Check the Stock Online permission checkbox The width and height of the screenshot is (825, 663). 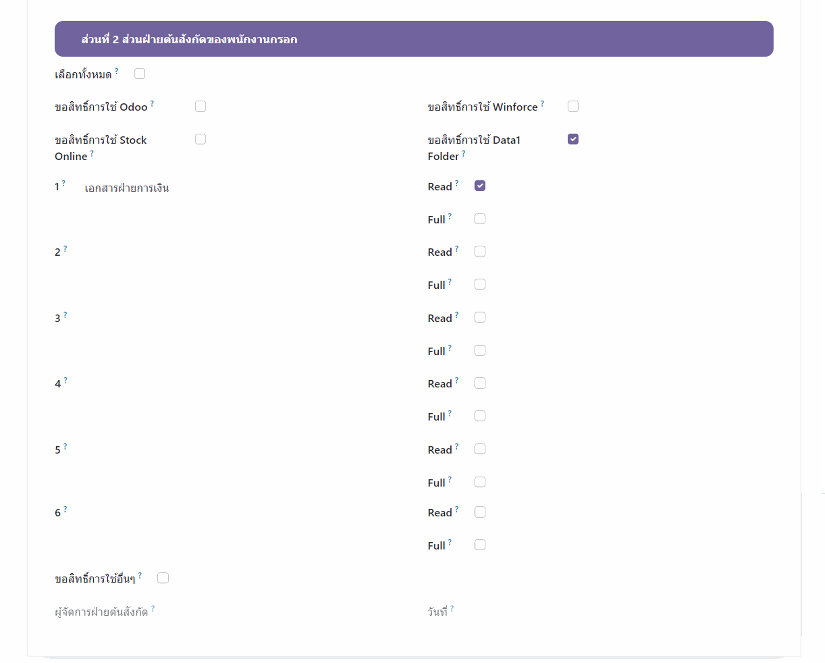click(x=200, y=139)
